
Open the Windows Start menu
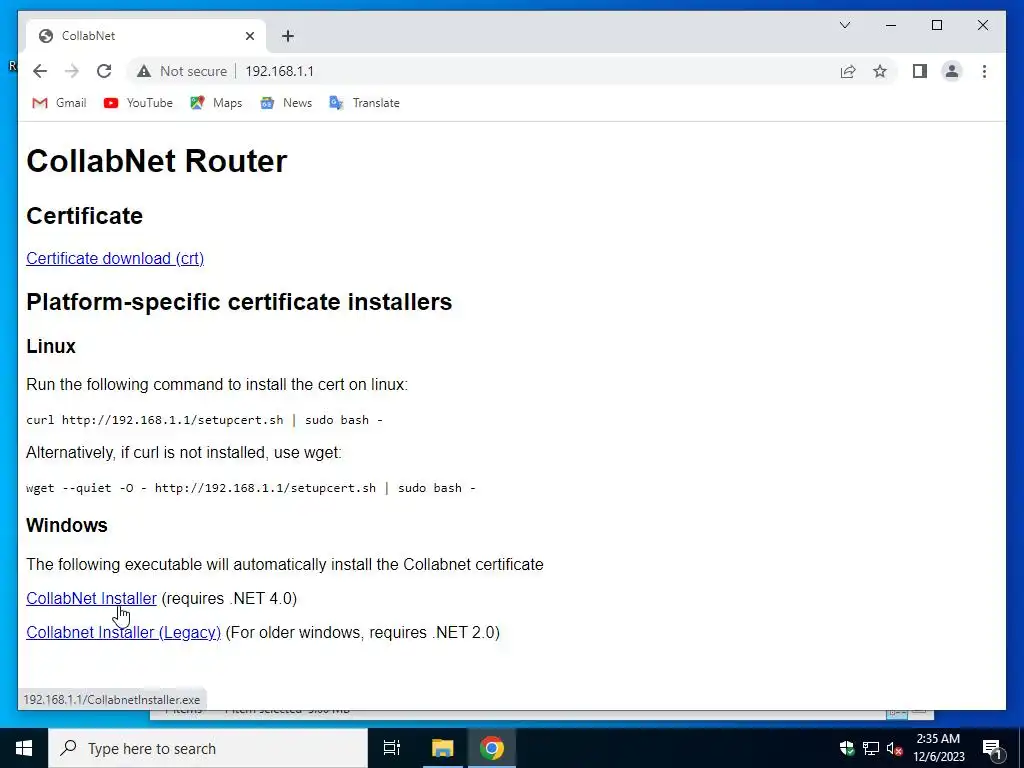click(24, 748)
